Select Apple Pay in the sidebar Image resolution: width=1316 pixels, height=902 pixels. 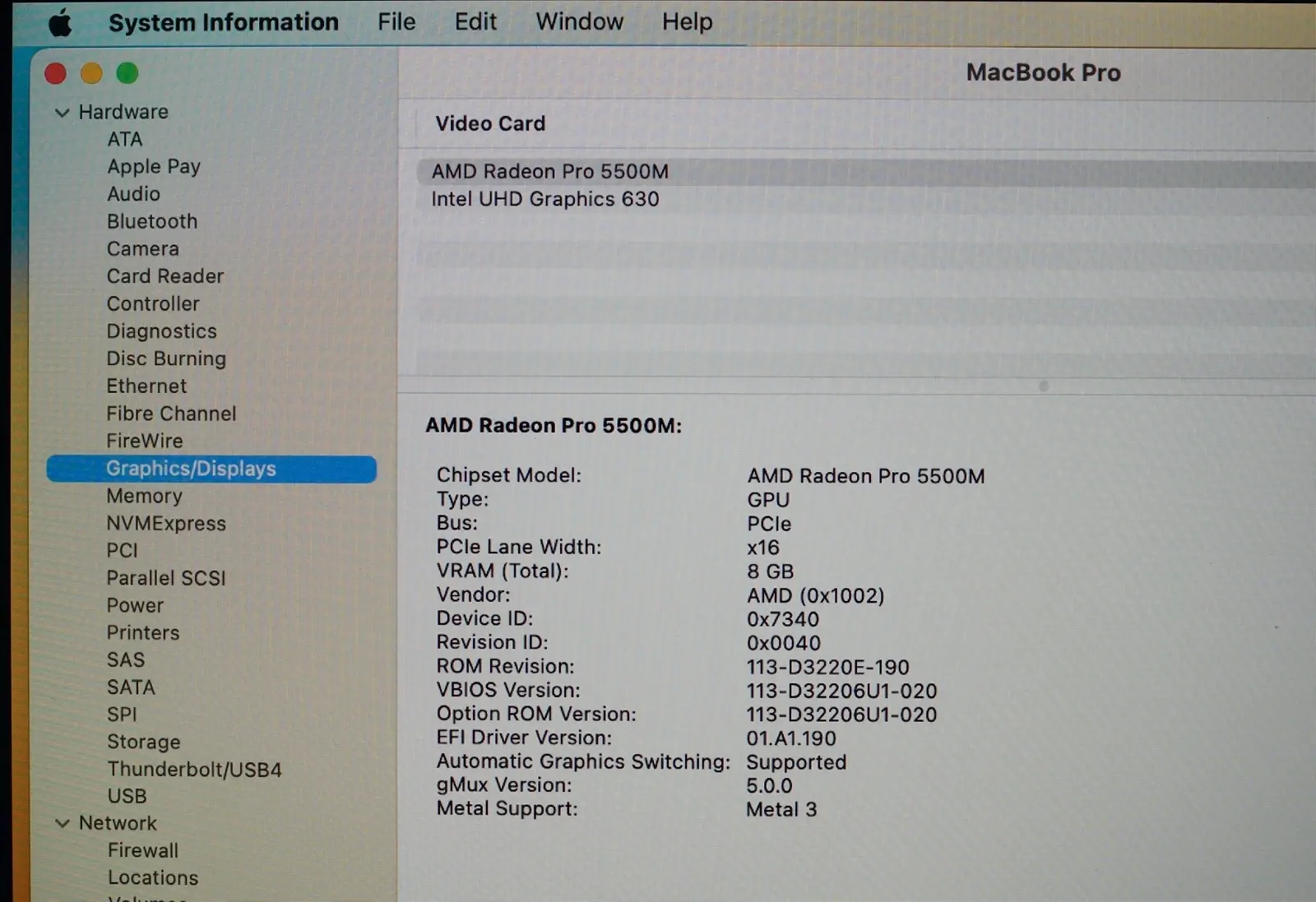154,167
